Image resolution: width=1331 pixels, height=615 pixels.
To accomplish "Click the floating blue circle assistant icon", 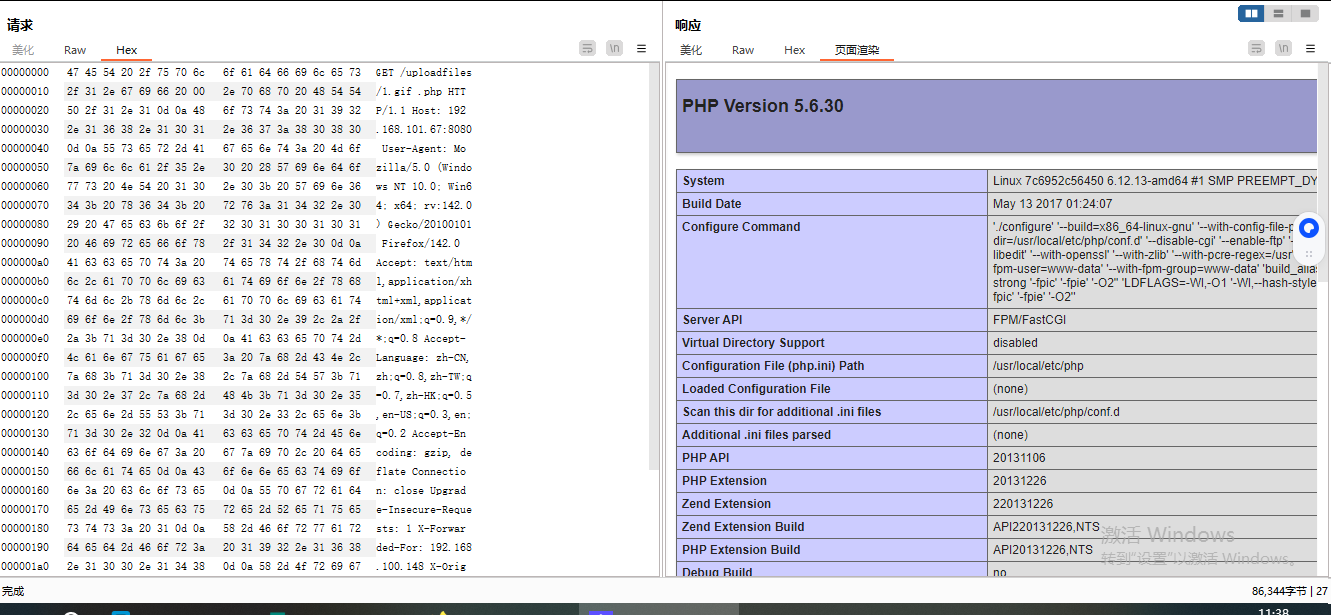I will point(1309,229).
